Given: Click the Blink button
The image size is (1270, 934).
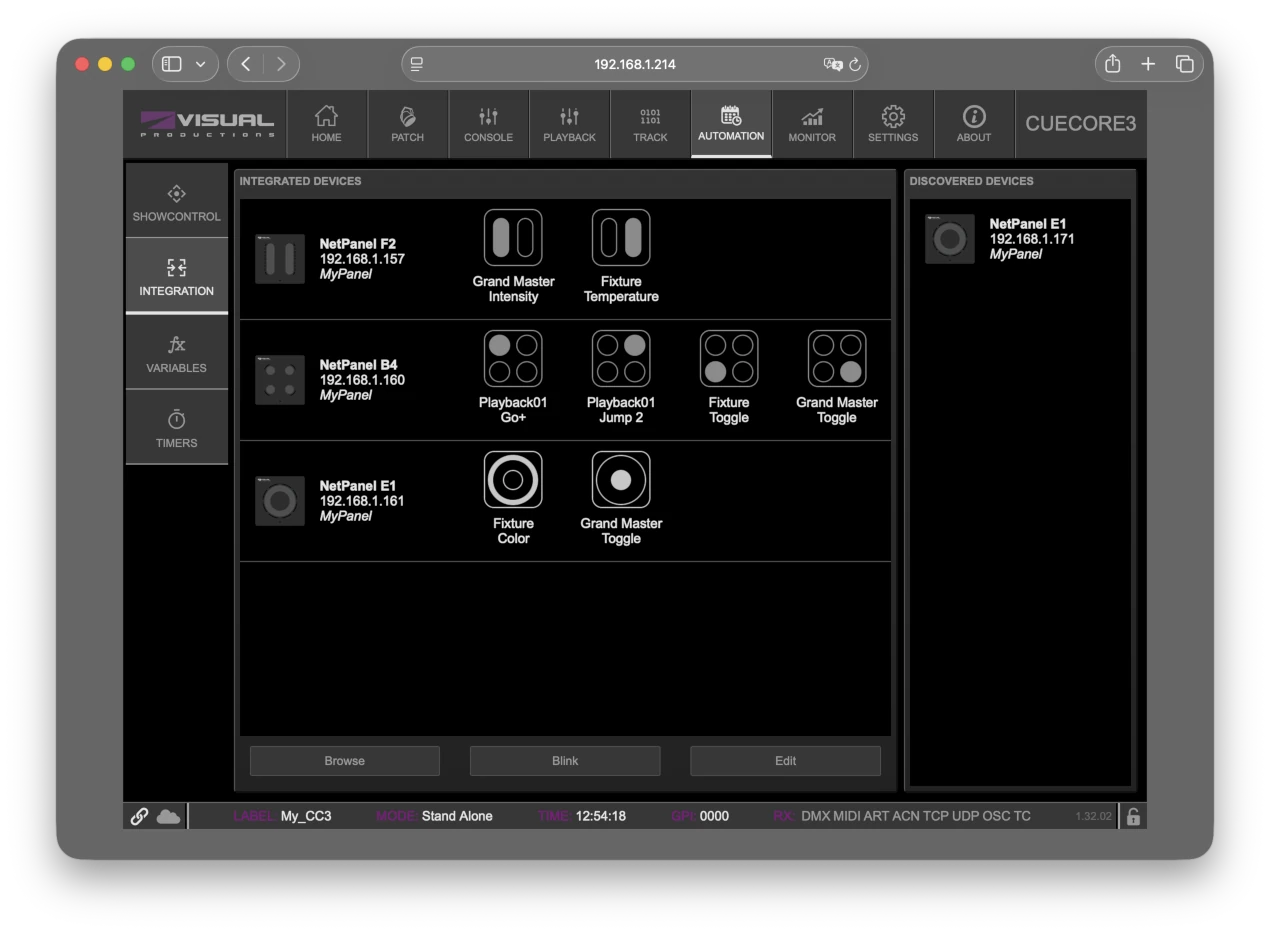Looking at the screenshot, I should coord(565,761).
